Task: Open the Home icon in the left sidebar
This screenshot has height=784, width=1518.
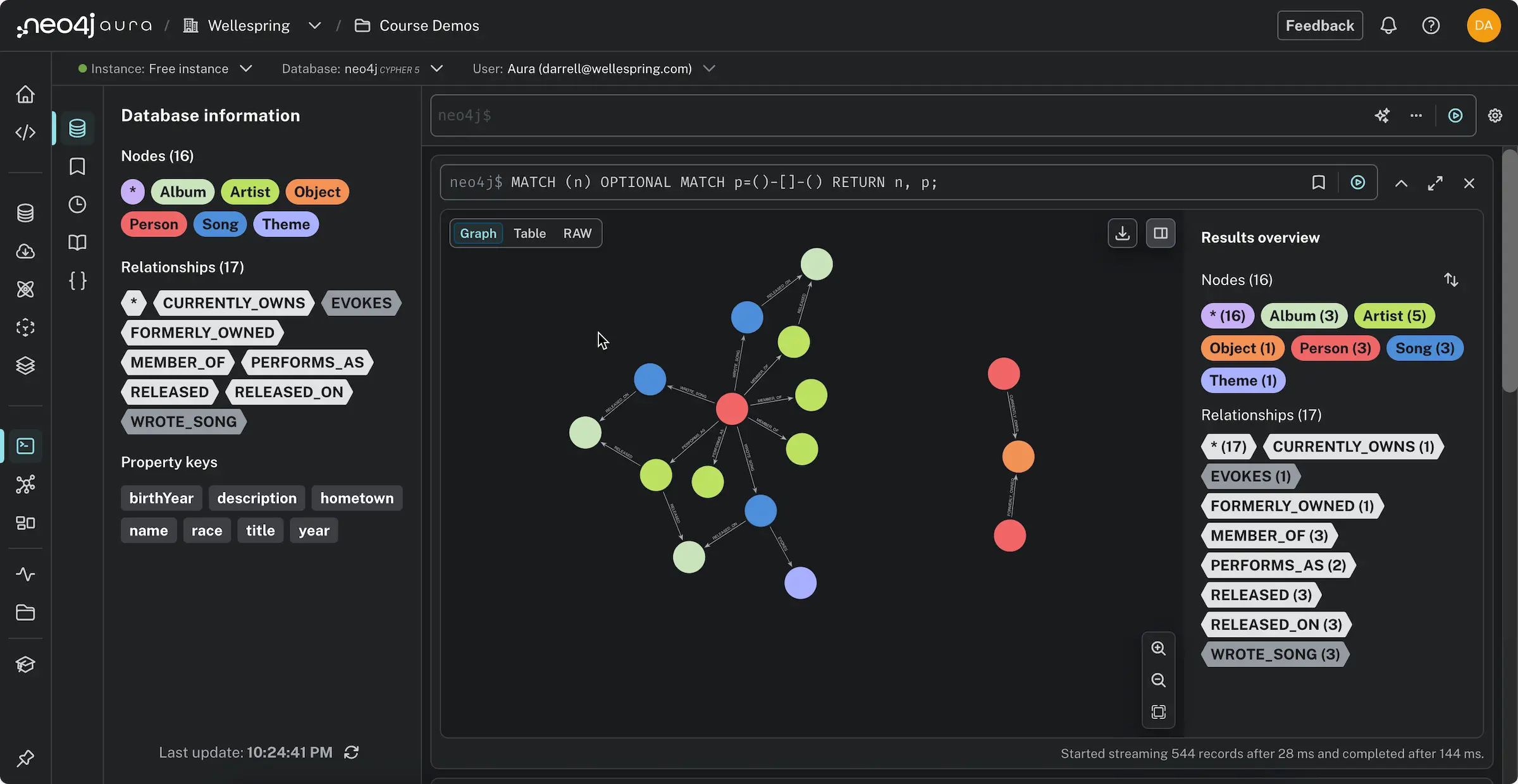Action: [25, 94]
